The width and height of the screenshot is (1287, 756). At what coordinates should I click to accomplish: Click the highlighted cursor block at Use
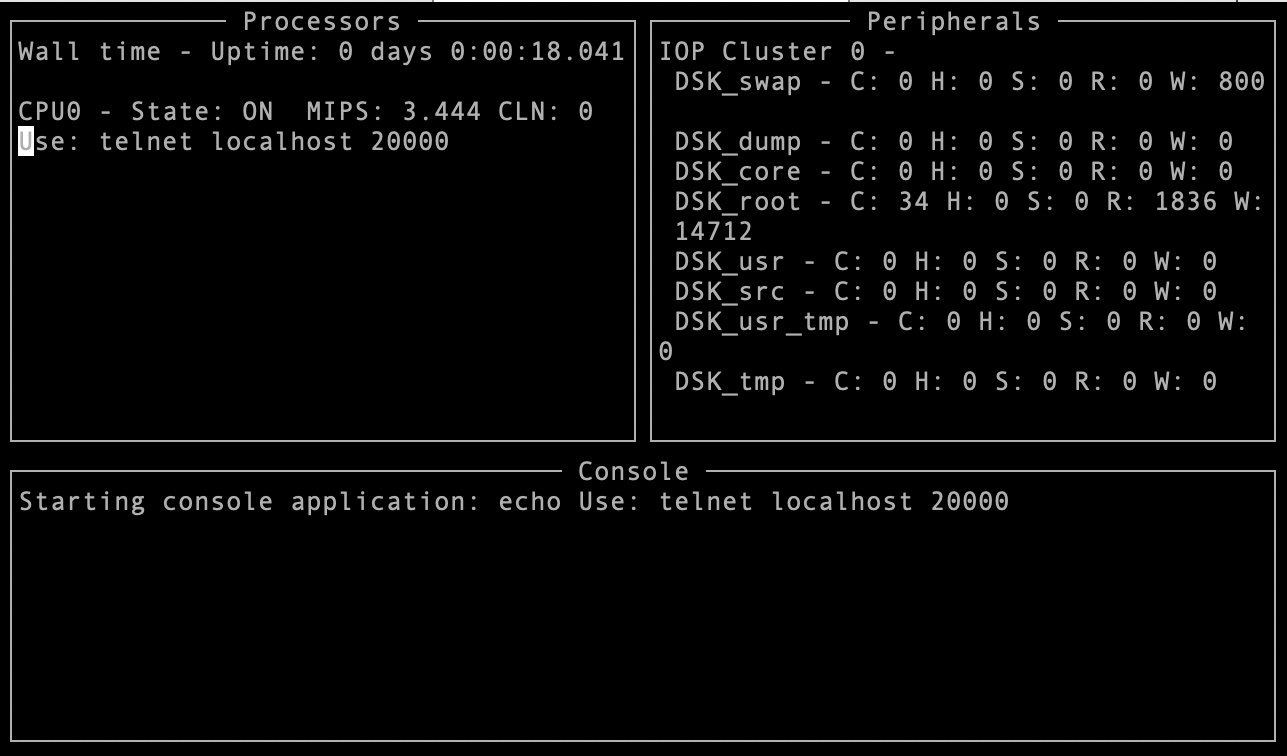(26, 141)
